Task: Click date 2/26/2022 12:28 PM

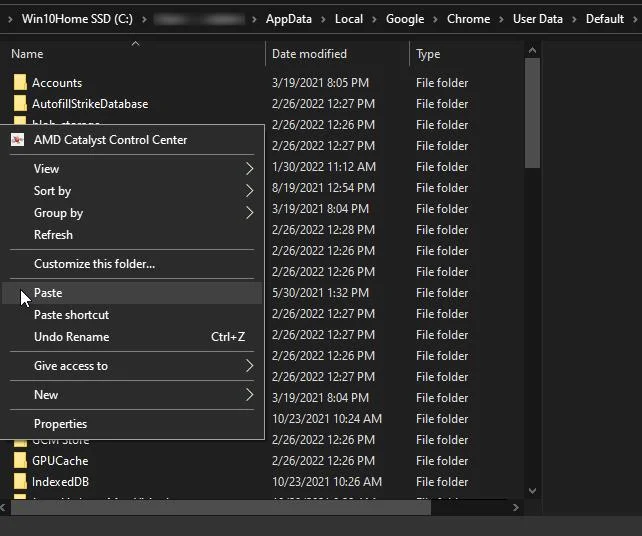Action: 323,230
